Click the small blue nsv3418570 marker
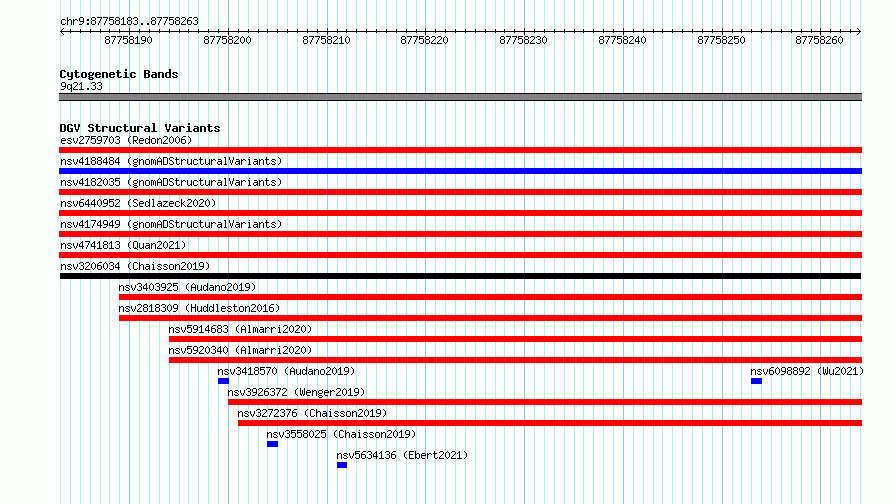This screenshot has width=890, height=504. click(223, 381)
